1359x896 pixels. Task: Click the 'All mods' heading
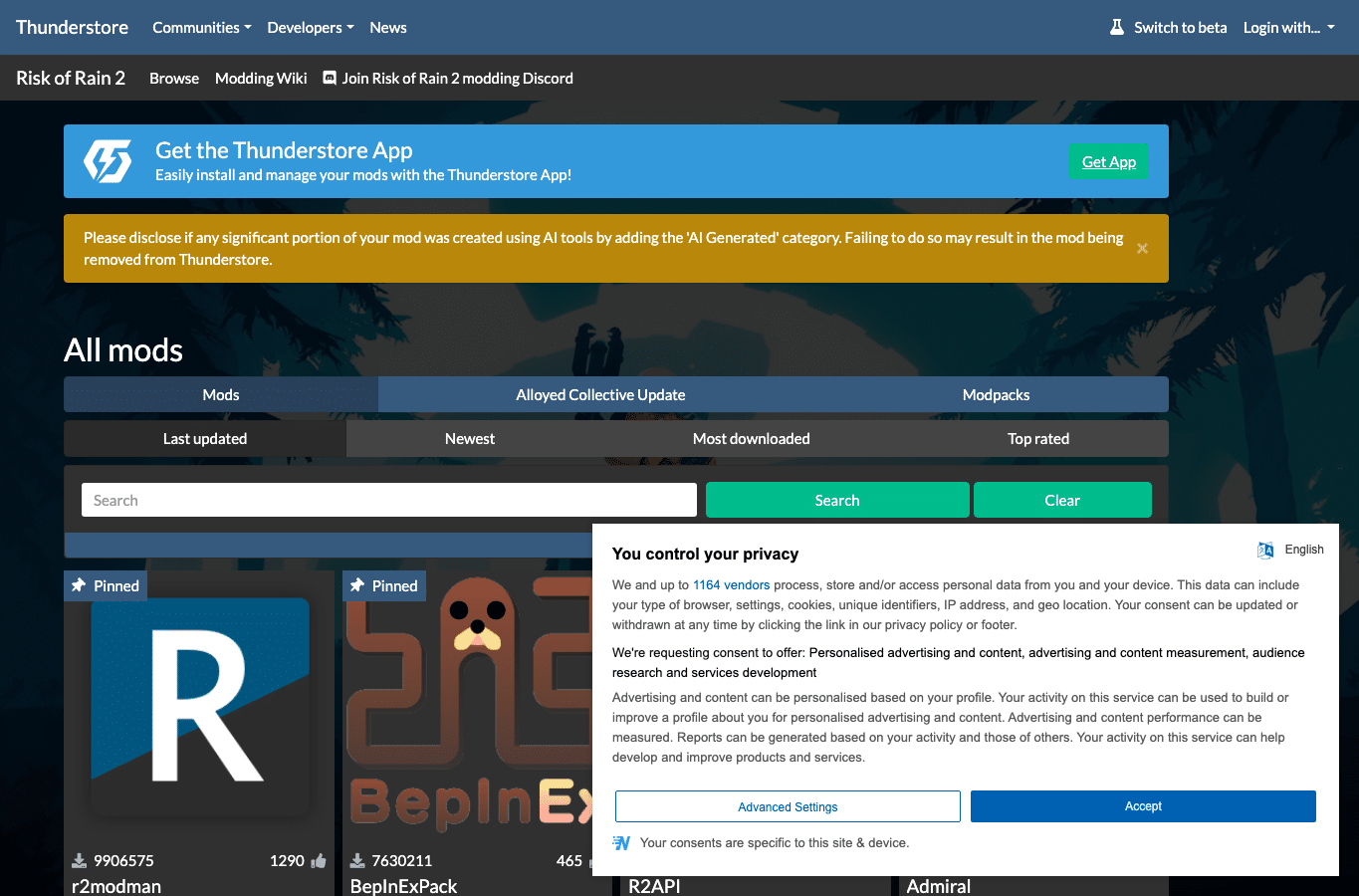point(123,350)
